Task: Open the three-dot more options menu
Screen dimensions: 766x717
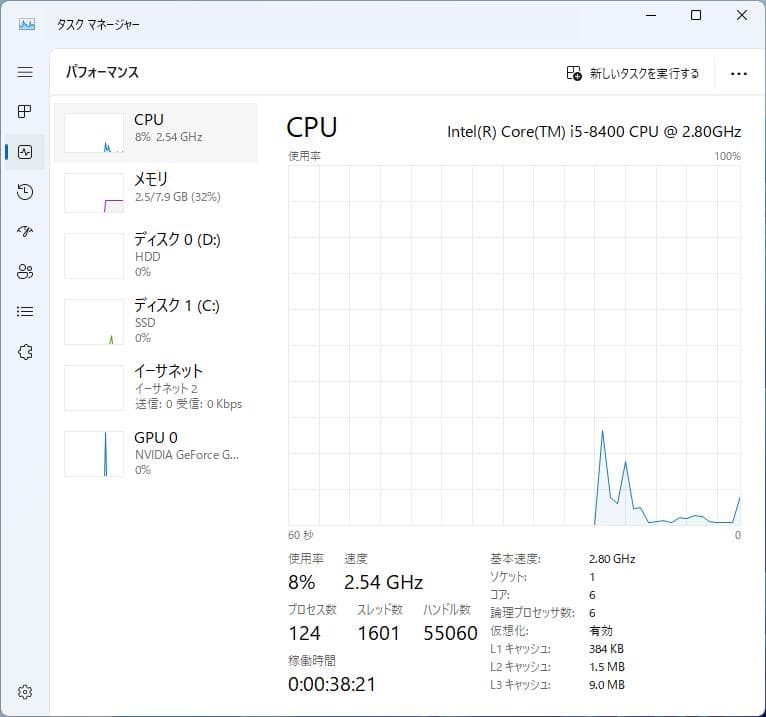Action: [739, 74]
